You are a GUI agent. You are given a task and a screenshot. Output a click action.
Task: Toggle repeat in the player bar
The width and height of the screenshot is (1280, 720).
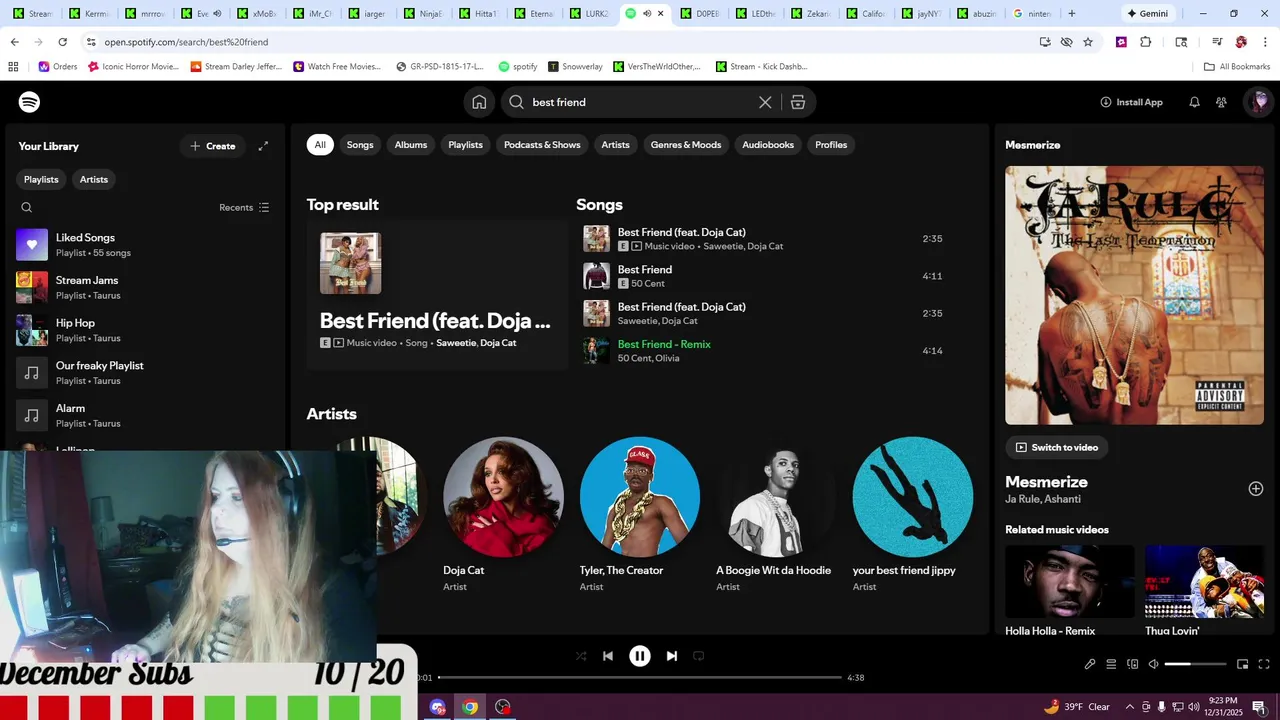coord(699,656)
